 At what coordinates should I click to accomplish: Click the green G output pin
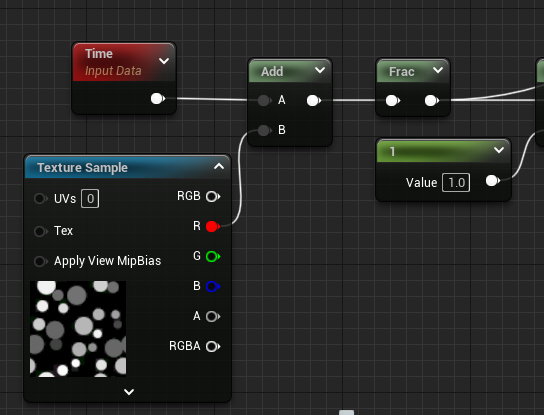(213, 256)
